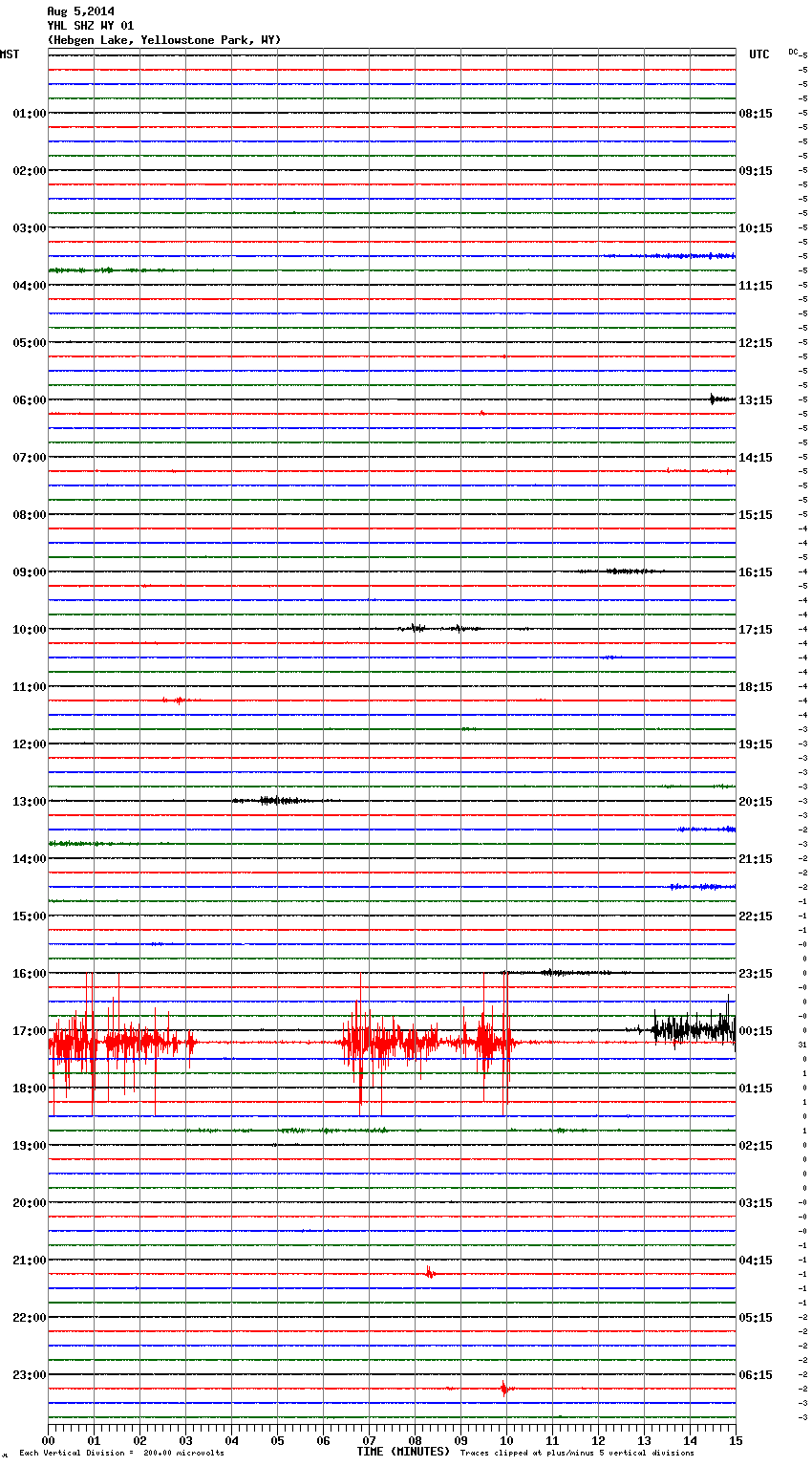Click the UTC time label "08:15"
Viewport: 812px width, 1466px height.
tap(756, 114)
